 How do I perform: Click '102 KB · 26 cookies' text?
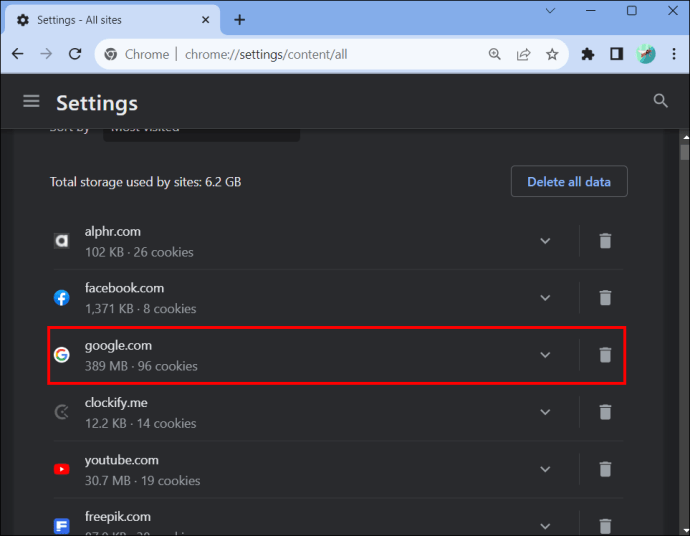[x=139, y=252]
